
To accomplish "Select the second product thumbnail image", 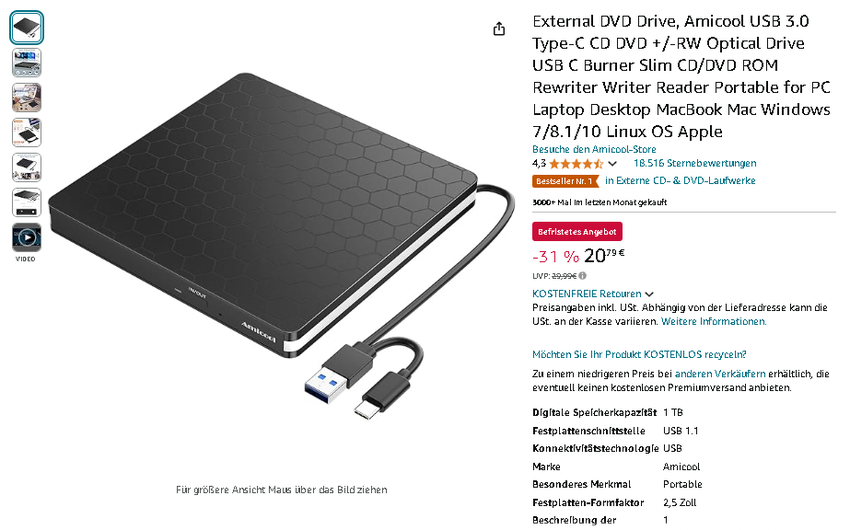I will [27, 62].
